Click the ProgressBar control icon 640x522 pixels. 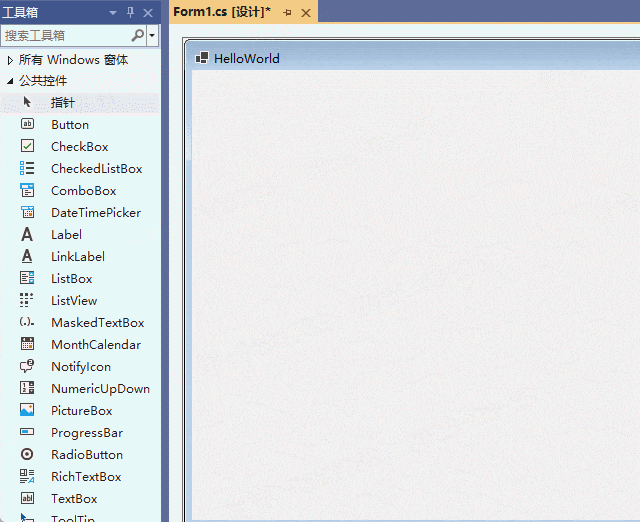28,432
